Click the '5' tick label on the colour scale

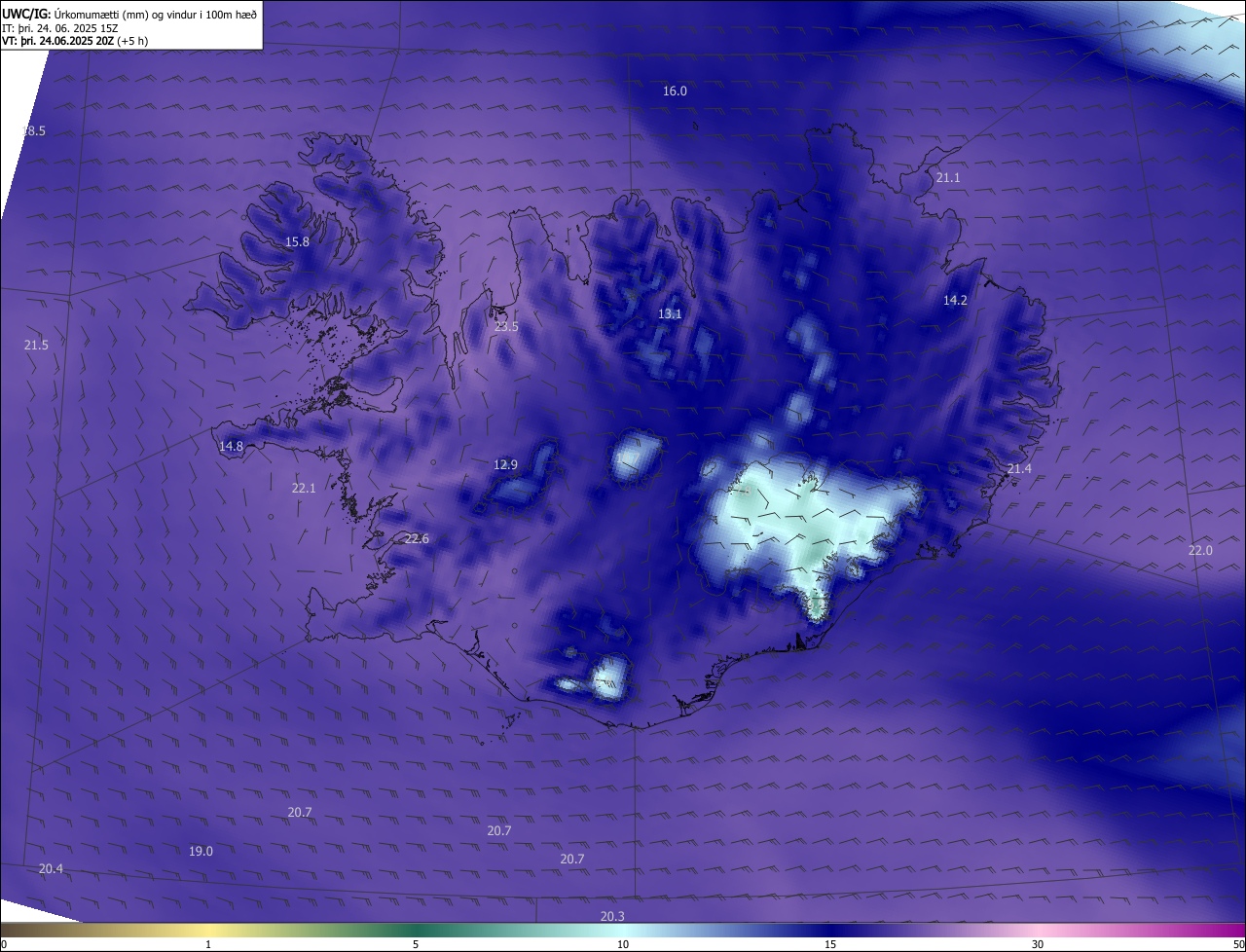416,944
